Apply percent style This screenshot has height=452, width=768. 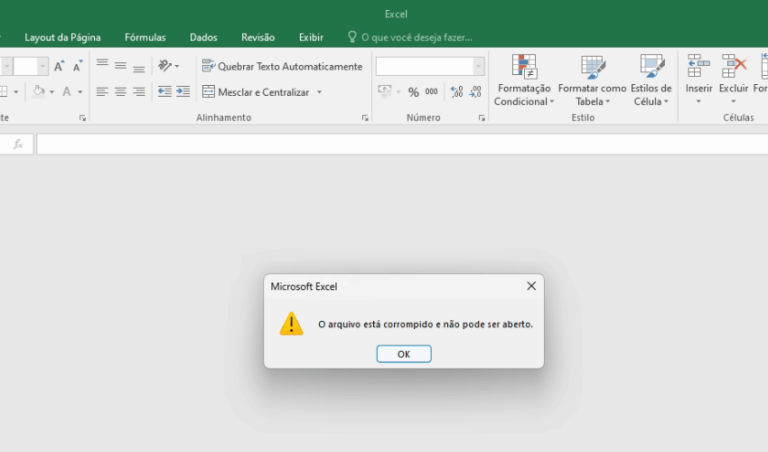coord(413,92)
